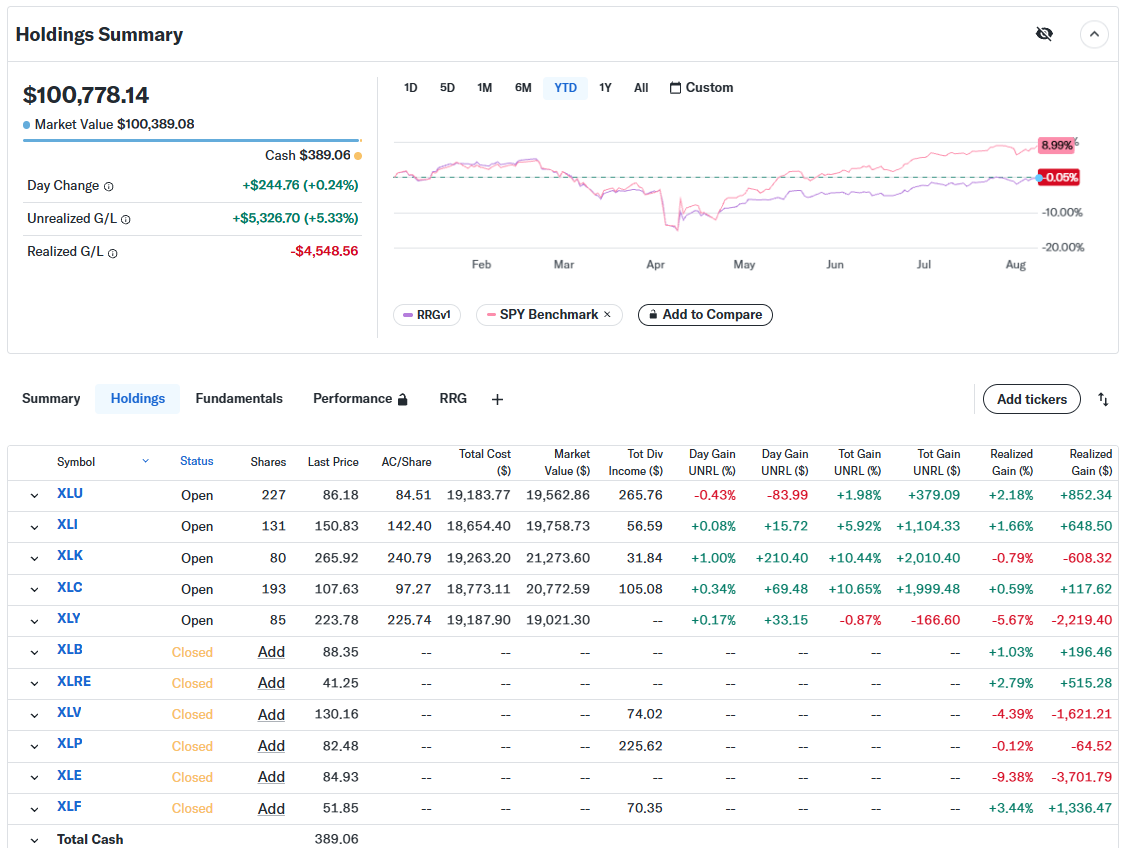Screen dimensions: 1125x848
Task: Expand the XLU holding row
Action: coord(34,496)
